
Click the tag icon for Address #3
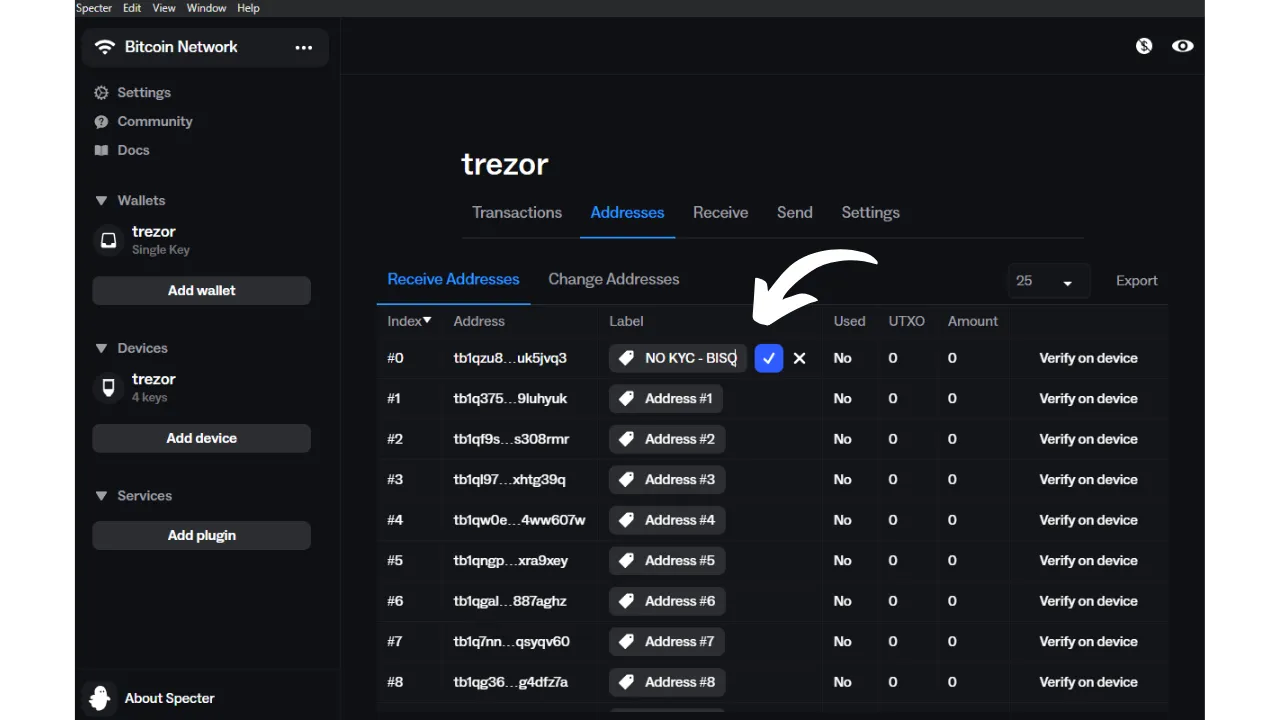point(627,480)
